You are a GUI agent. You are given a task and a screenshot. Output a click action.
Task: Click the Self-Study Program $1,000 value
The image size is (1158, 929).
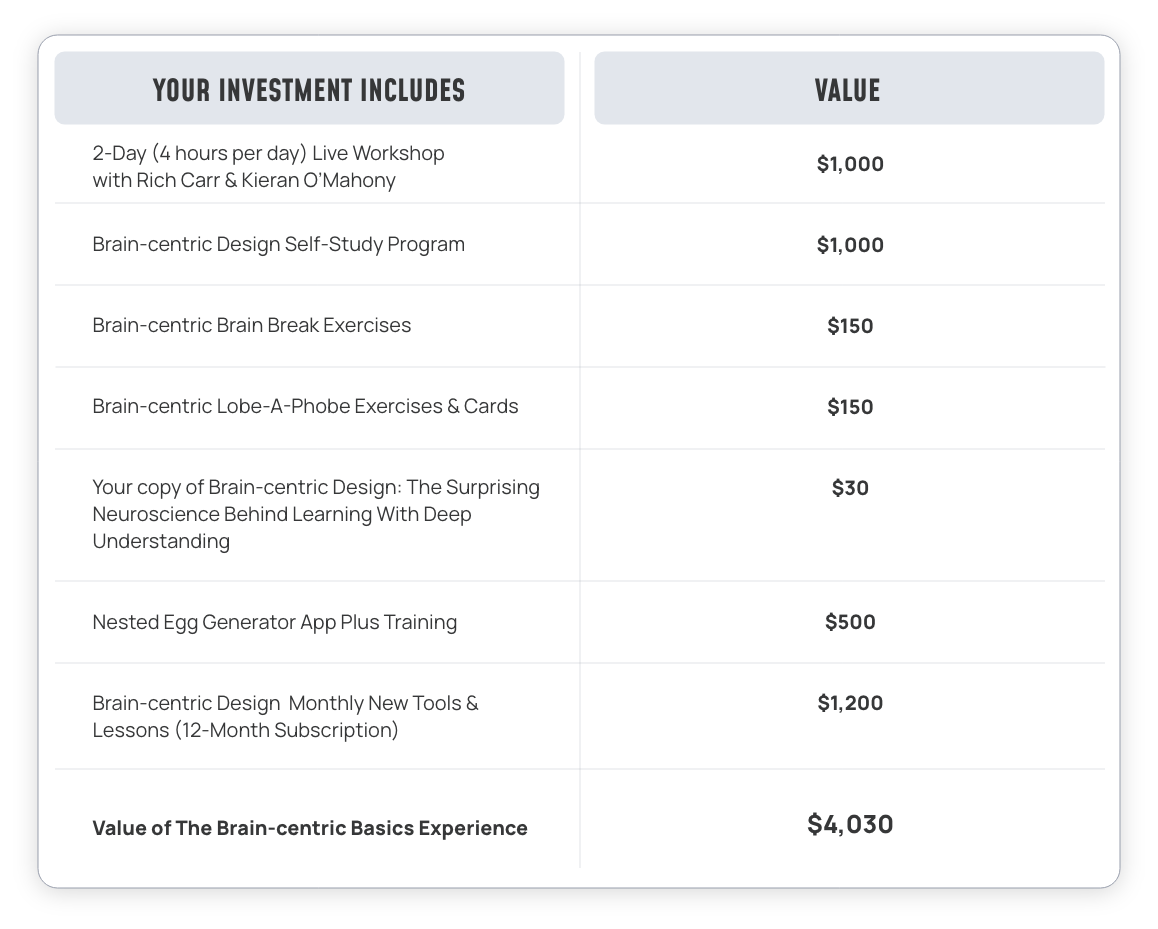click(850, 245)
